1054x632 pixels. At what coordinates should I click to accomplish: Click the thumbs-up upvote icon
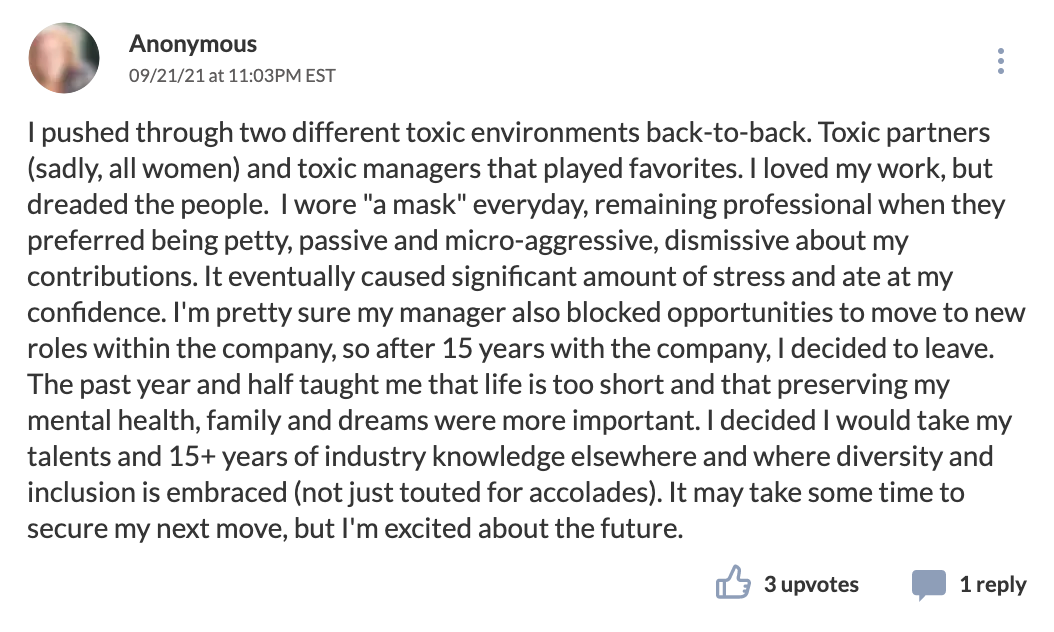(x=733, y=582)
